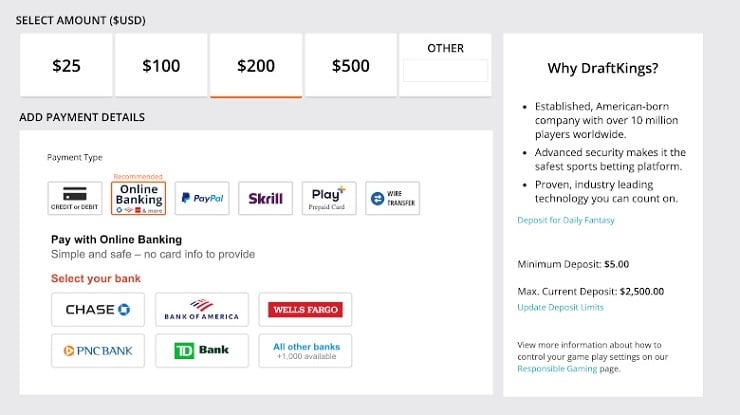
Task: Pick PayPal as the payment type
Action: click(x=202, y=198)
